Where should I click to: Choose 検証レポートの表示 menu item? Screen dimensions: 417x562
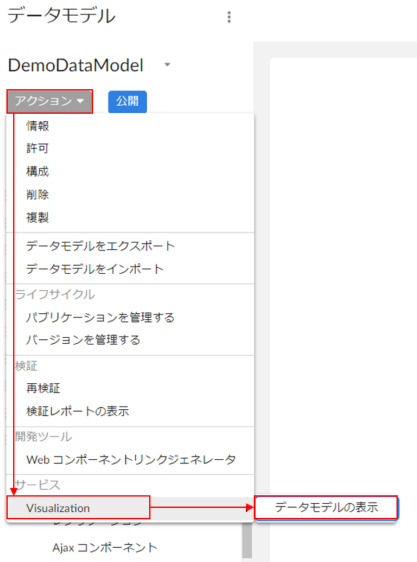(77, 411)
